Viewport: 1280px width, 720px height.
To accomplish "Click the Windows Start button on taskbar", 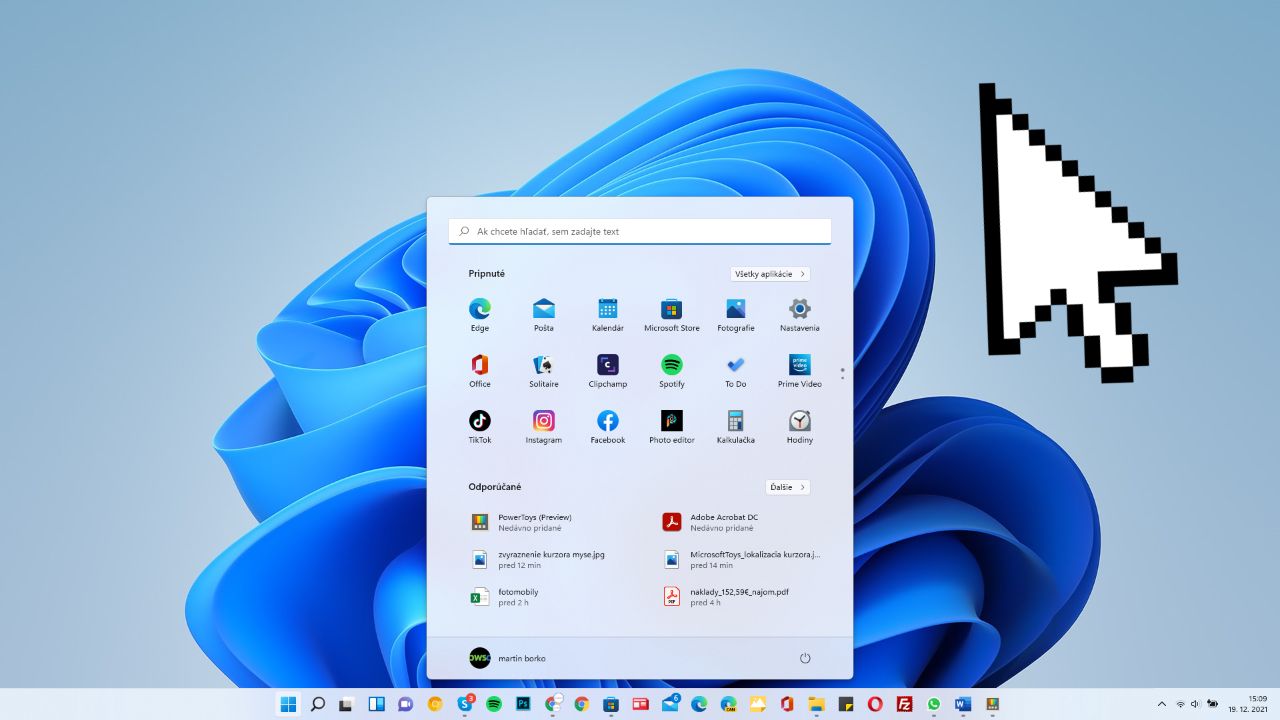I will tap(288, 704).
